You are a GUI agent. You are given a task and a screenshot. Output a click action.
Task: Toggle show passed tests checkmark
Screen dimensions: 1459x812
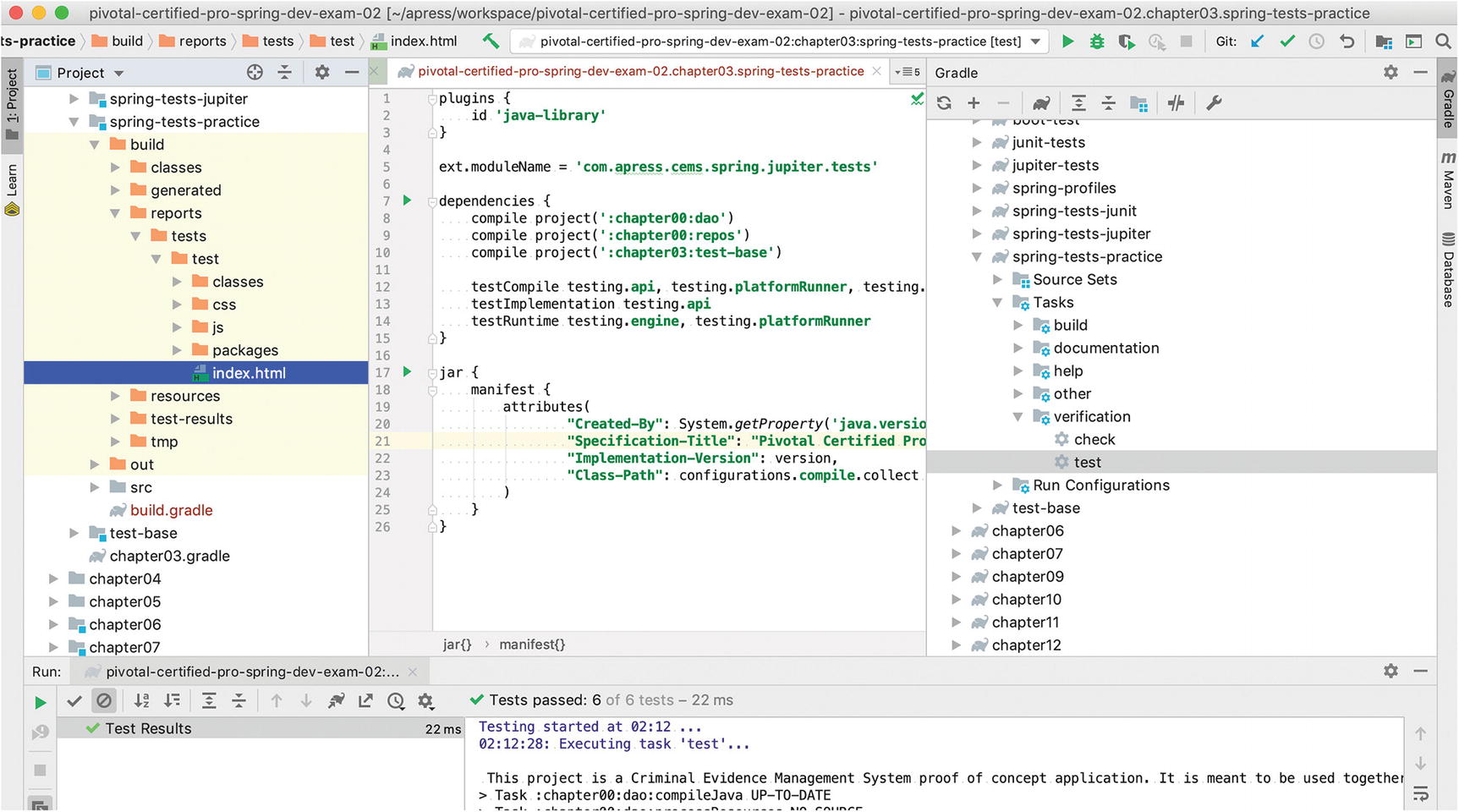click(x=74, y=700)
